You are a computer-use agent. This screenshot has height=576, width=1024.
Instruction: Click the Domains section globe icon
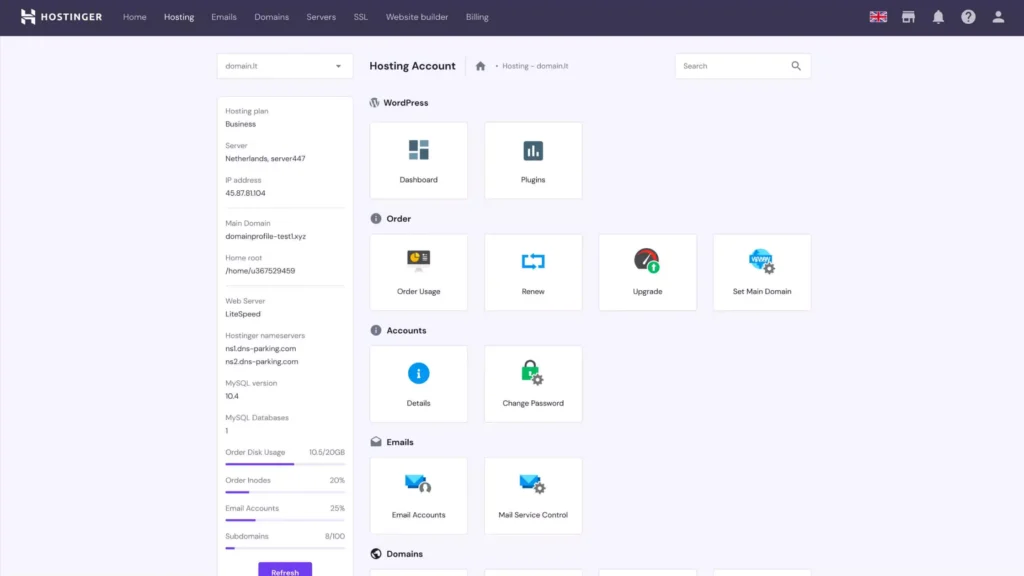[376, 554]
